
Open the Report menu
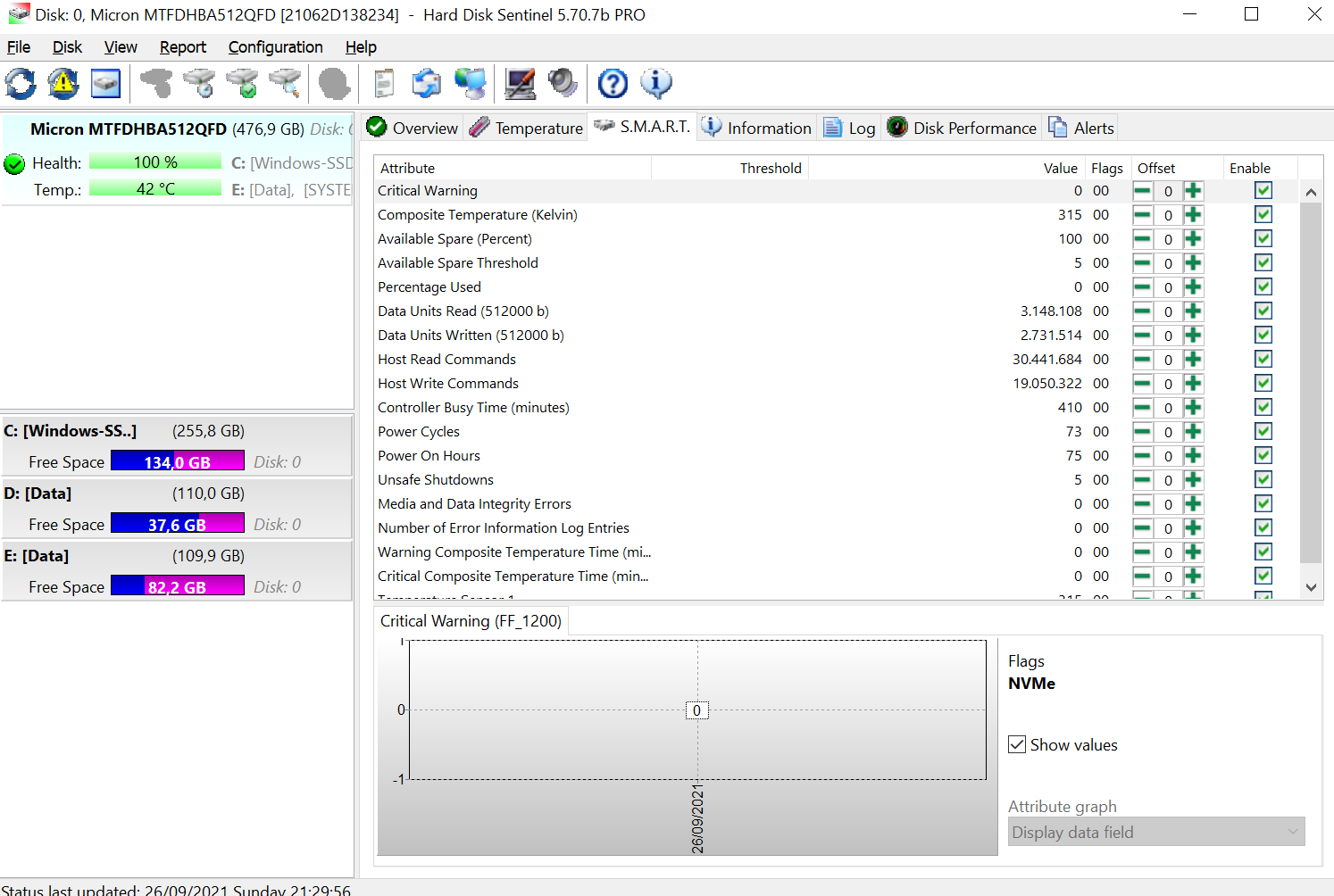click(183, 47)
